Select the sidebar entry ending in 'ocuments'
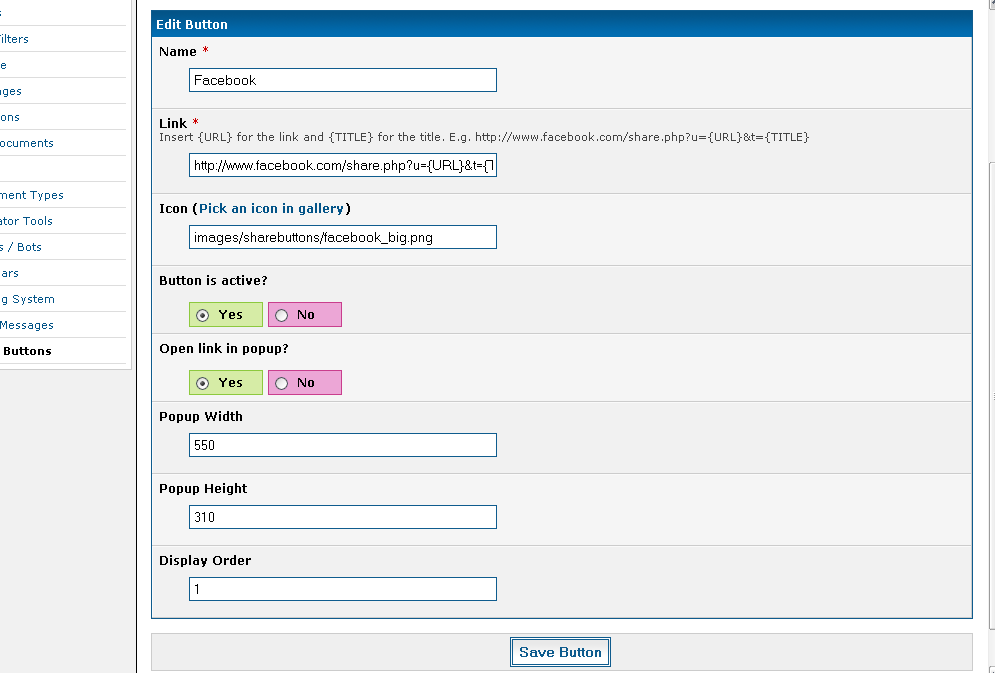Image resolution: width=995 pixels, height=673 pixels. (x=27, y=143)
